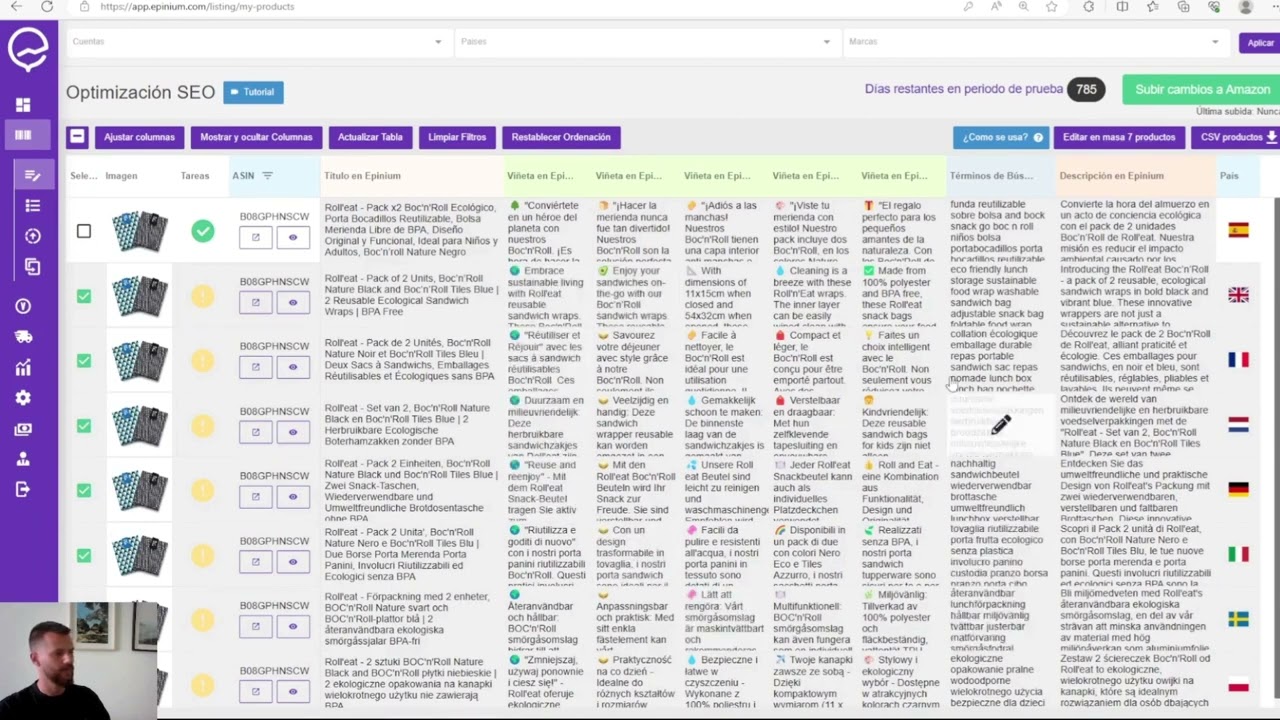This screenshot has height=720, width=1280.
Task: Click the logout exit icon in sidebar
Action: 23,489
